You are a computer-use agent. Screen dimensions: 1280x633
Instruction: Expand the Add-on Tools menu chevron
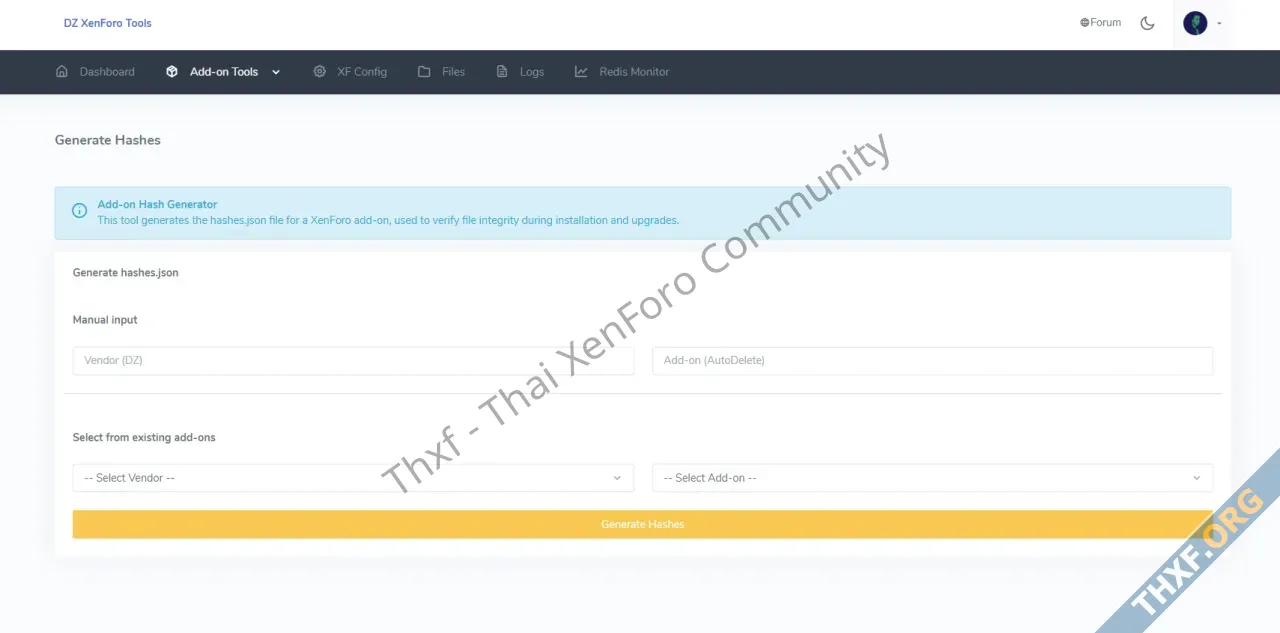276,72
